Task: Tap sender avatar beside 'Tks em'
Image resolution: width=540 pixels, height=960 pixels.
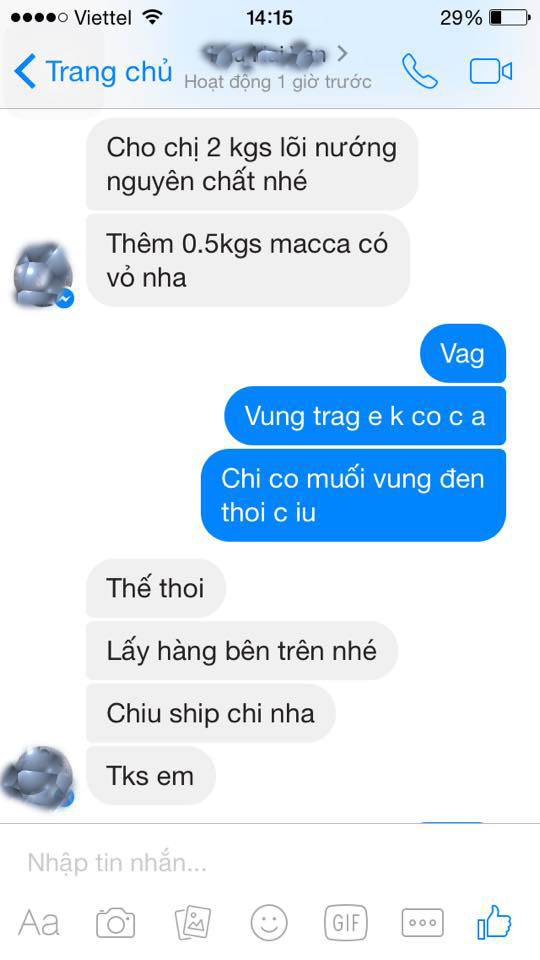Action: (38, 777)
